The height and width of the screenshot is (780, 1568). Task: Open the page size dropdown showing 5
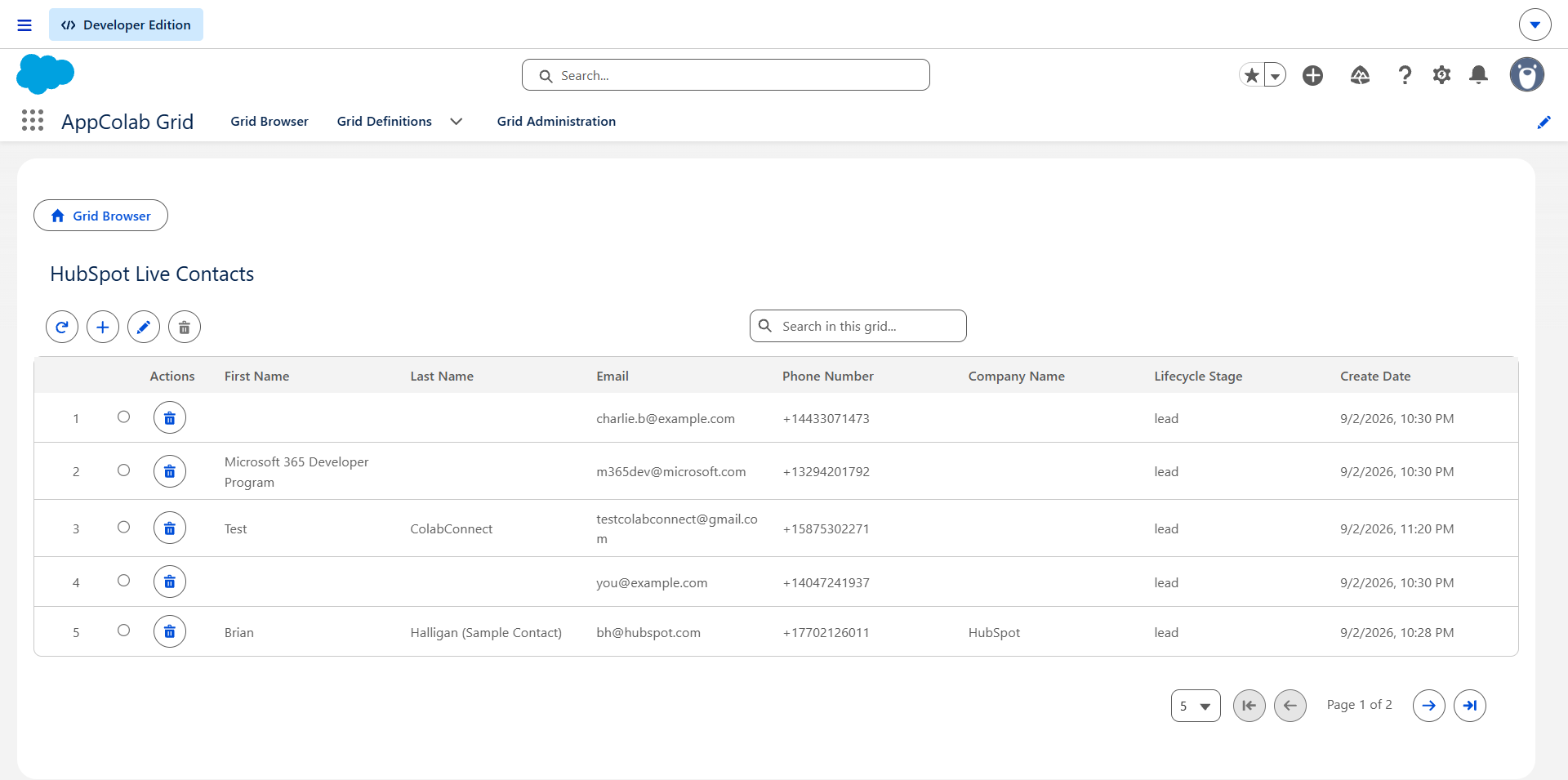tap(1196, 706)
